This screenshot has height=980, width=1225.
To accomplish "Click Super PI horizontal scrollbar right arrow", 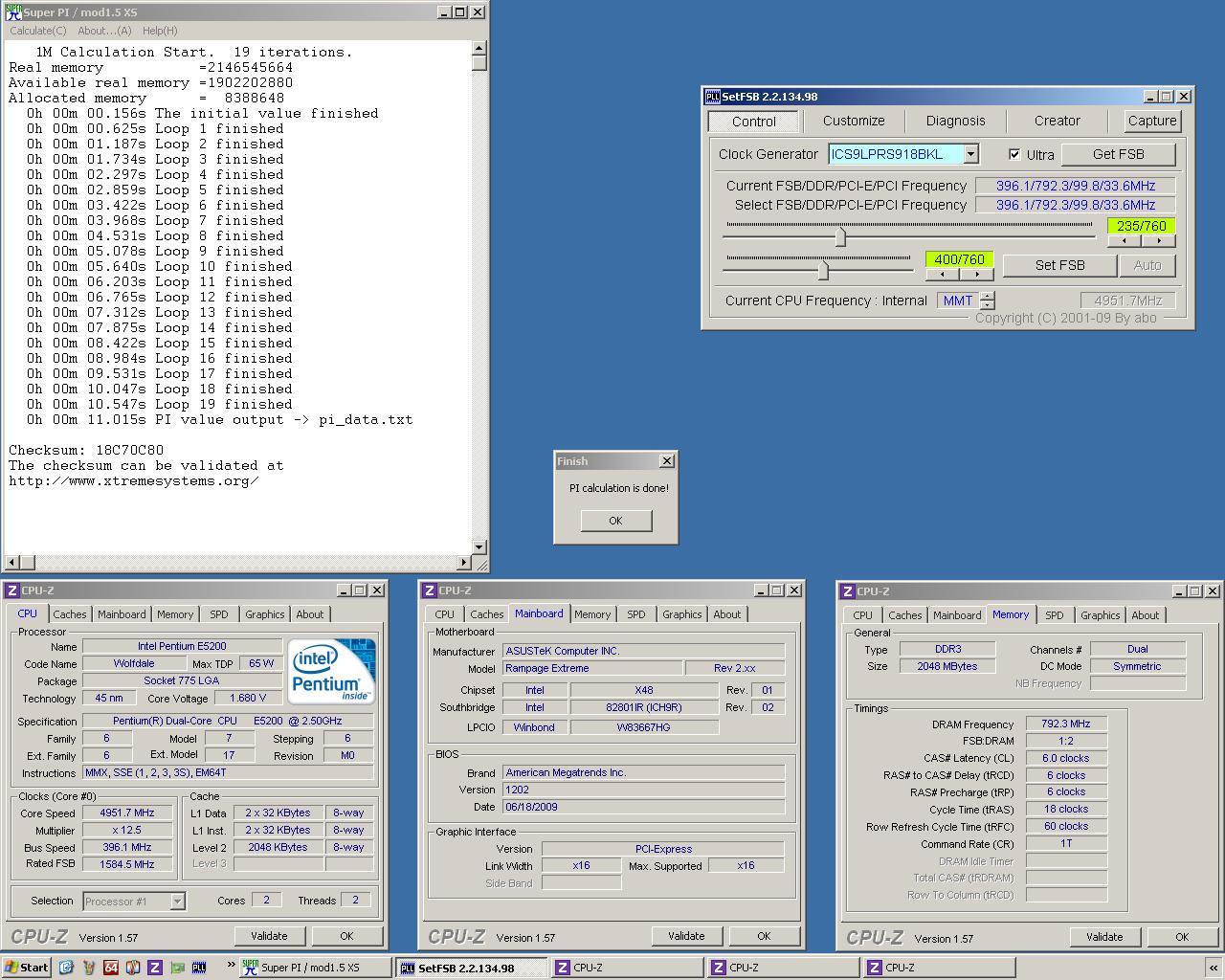I will [464, 563].
